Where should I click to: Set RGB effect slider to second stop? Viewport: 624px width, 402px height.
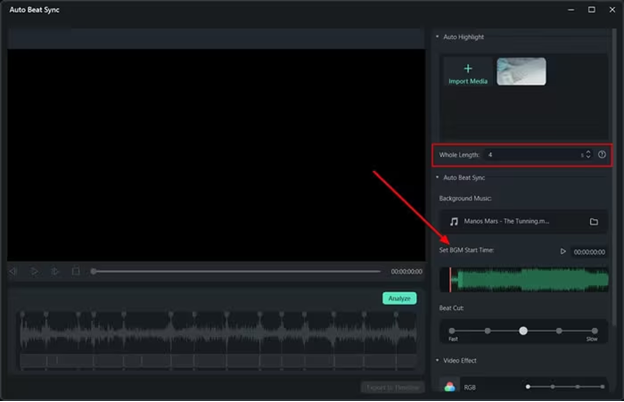coord(553,386)
